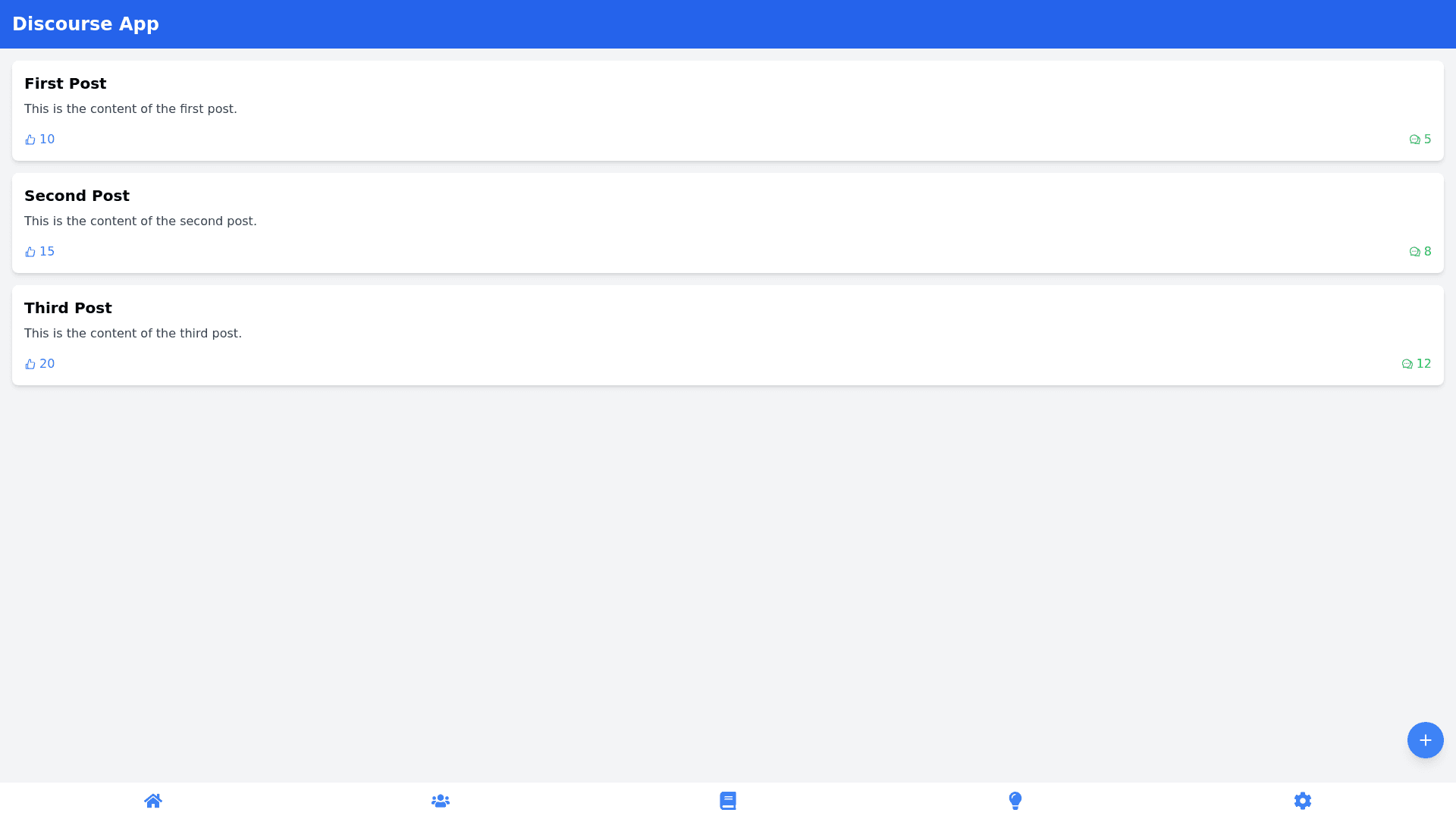This screenshot has width=1456, height=819.
Task: Click the Third Post comment count 12
Action: click(x=1423, y=364)
